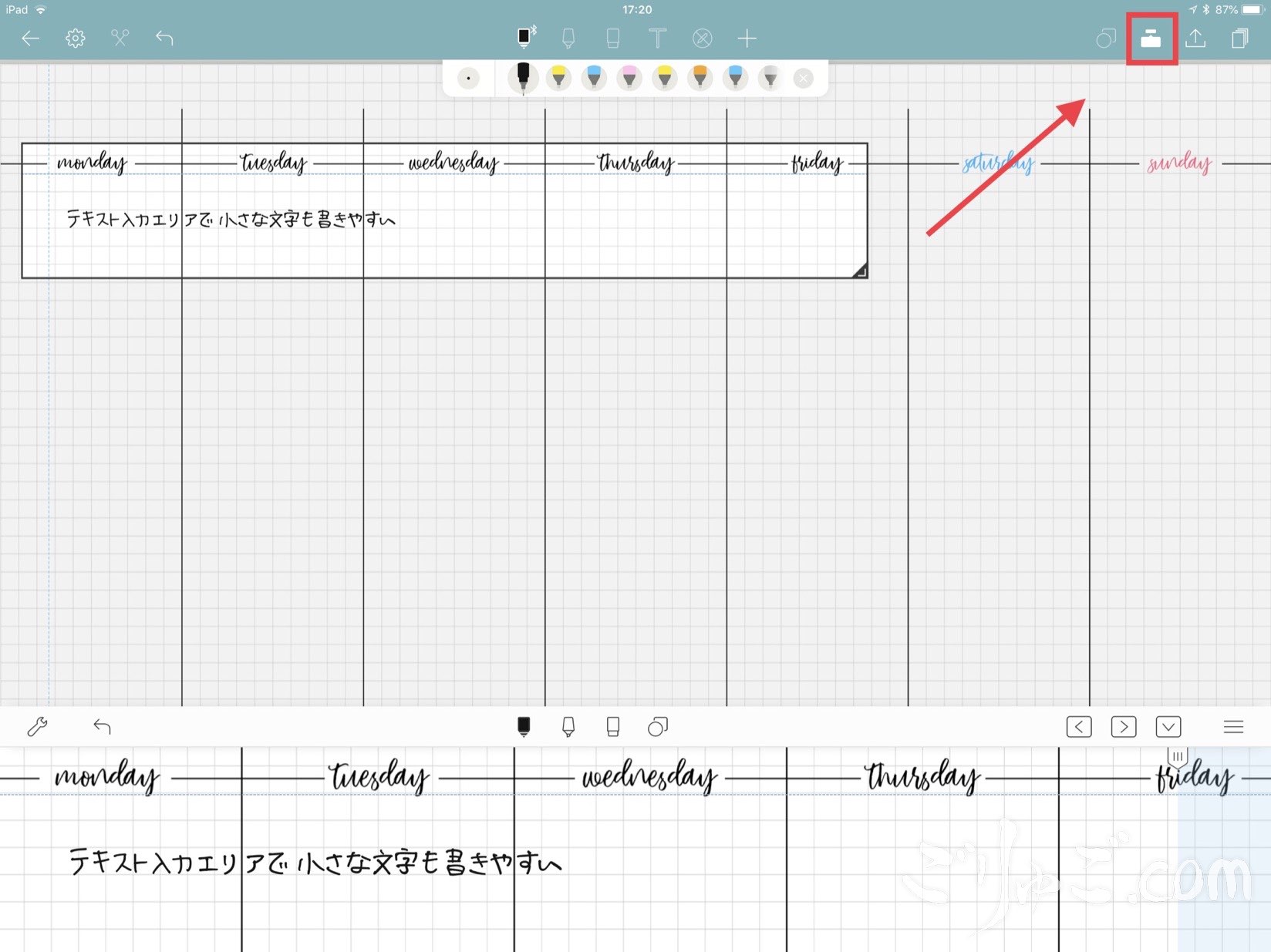This screenshot has width=1271, height=952.
Task: Move zoom area left with arrow button
Action: click(x=1079, y=726)
